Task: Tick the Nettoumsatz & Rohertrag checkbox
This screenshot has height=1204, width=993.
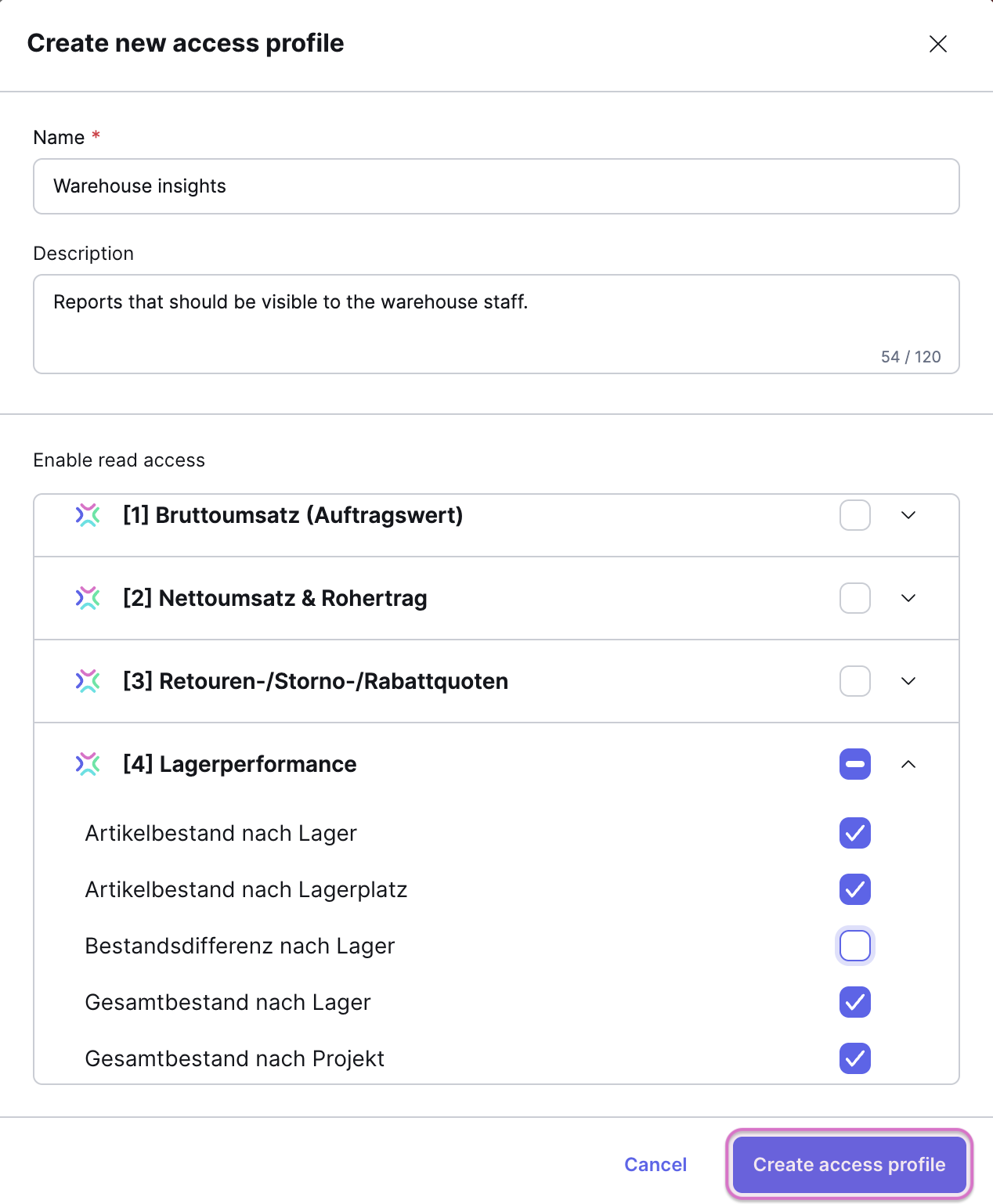Action: (854, 598)
